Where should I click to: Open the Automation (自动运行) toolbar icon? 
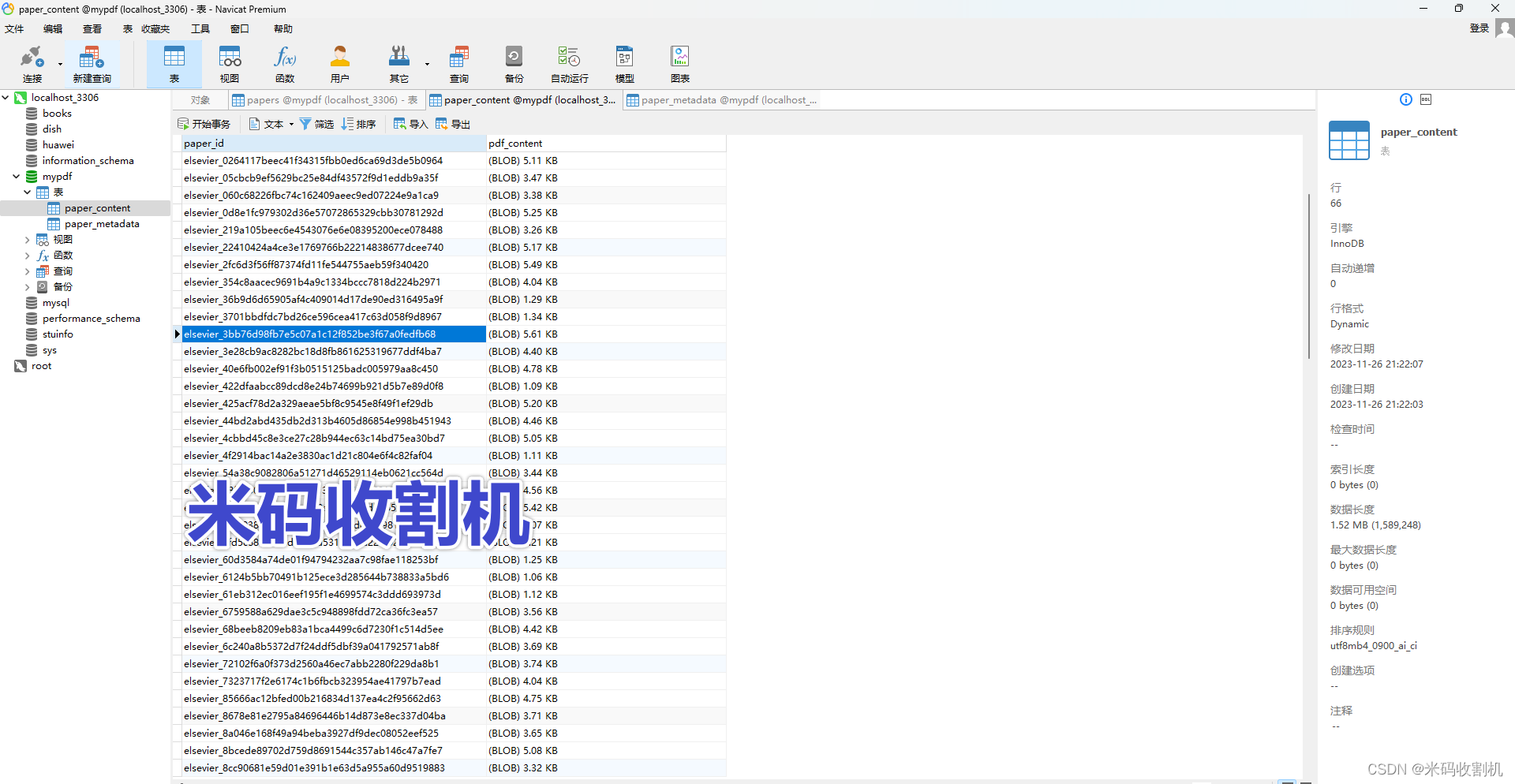569,64
